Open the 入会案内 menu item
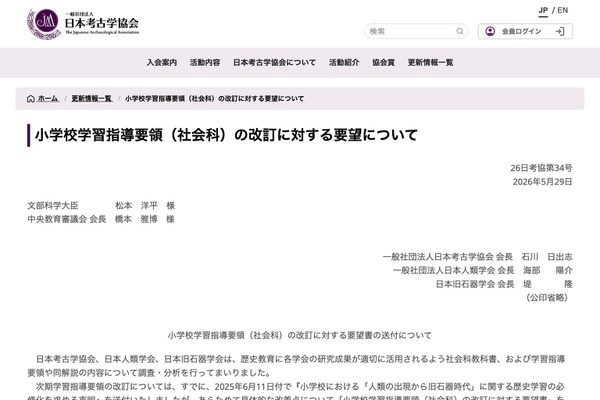The image size is (600, 400). (161, 62)
